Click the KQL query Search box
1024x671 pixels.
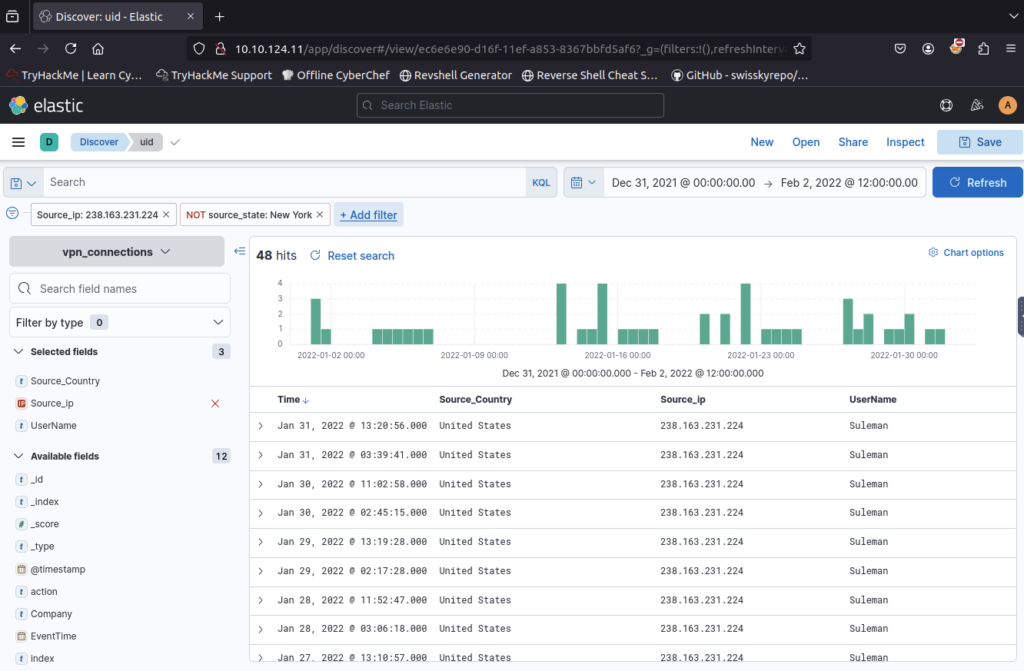[x=285, y=182]
